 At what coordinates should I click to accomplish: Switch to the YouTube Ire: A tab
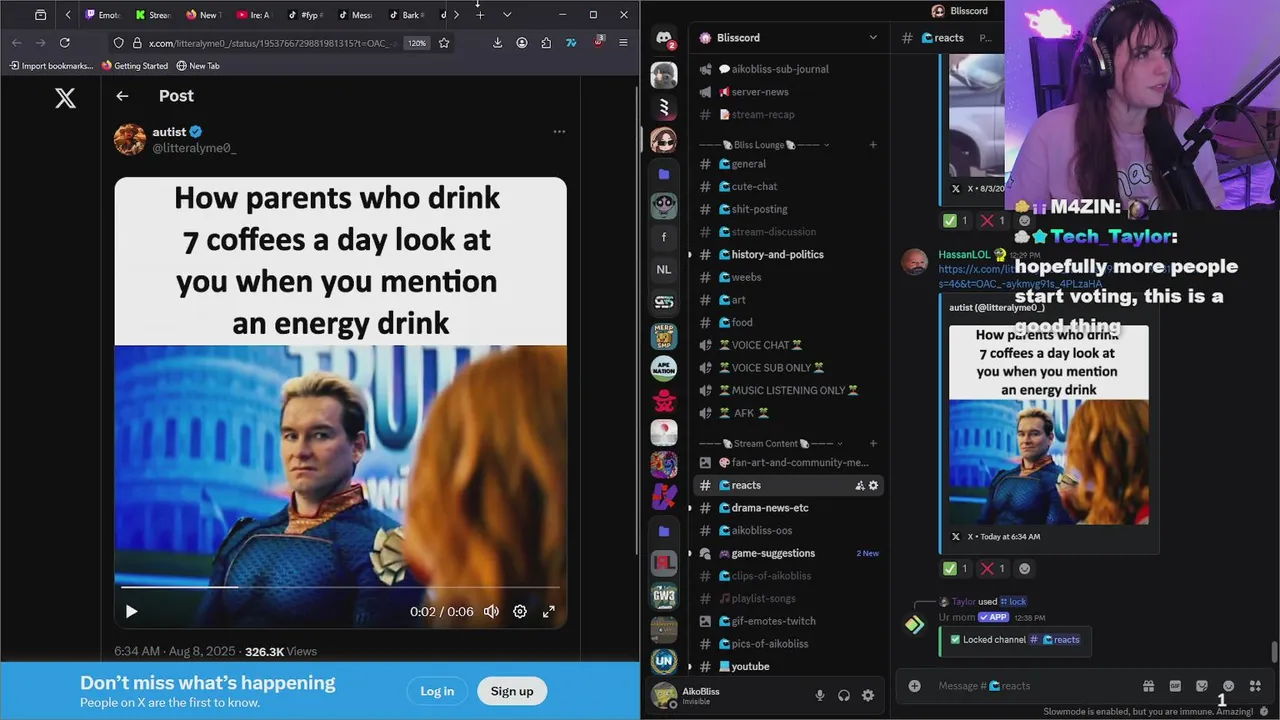coord(253,15)
